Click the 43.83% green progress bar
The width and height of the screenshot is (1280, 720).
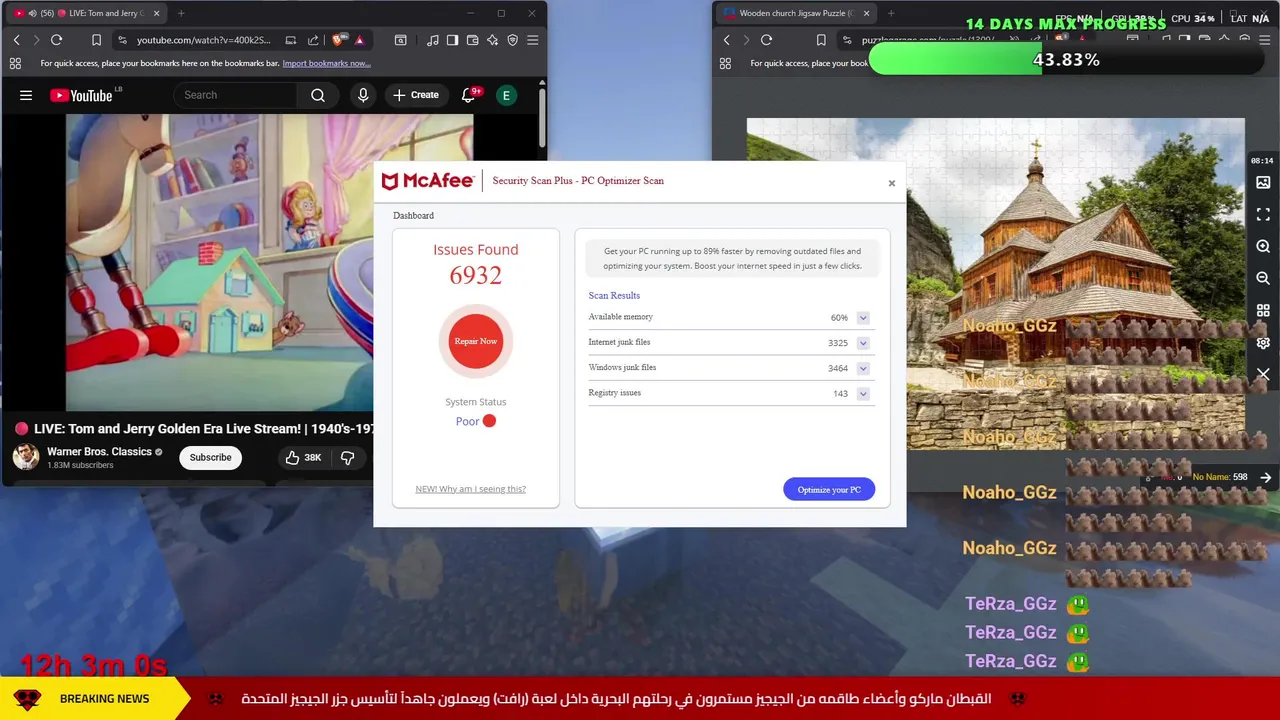(1066, 60)
